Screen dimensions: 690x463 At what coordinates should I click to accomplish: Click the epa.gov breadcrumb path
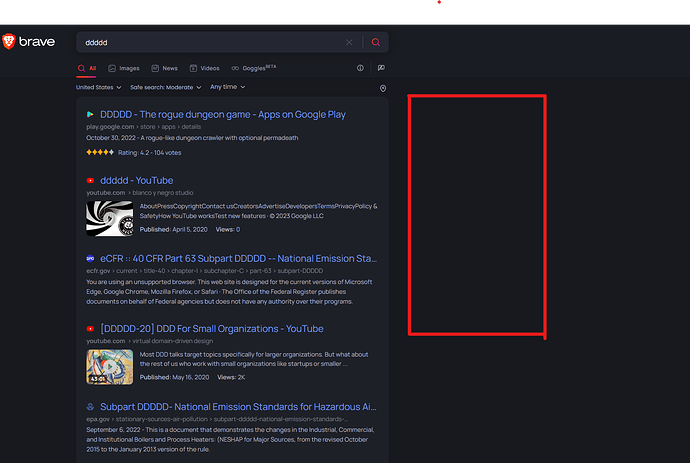pyautogui.click(x=217, y=419)
